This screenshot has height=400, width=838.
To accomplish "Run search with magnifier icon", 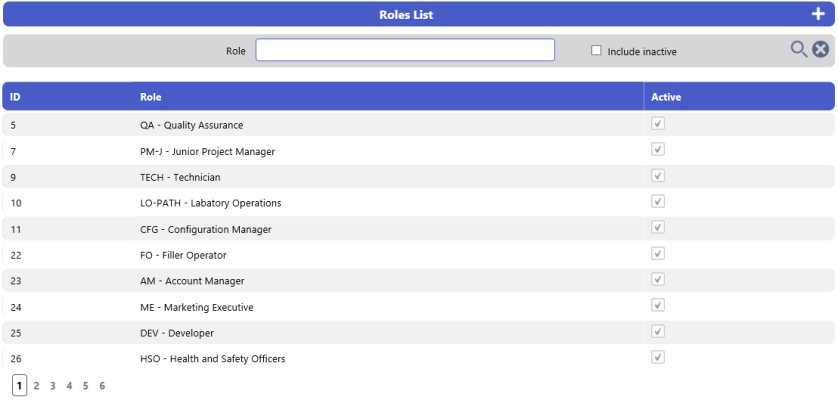I will pos(798,50).
